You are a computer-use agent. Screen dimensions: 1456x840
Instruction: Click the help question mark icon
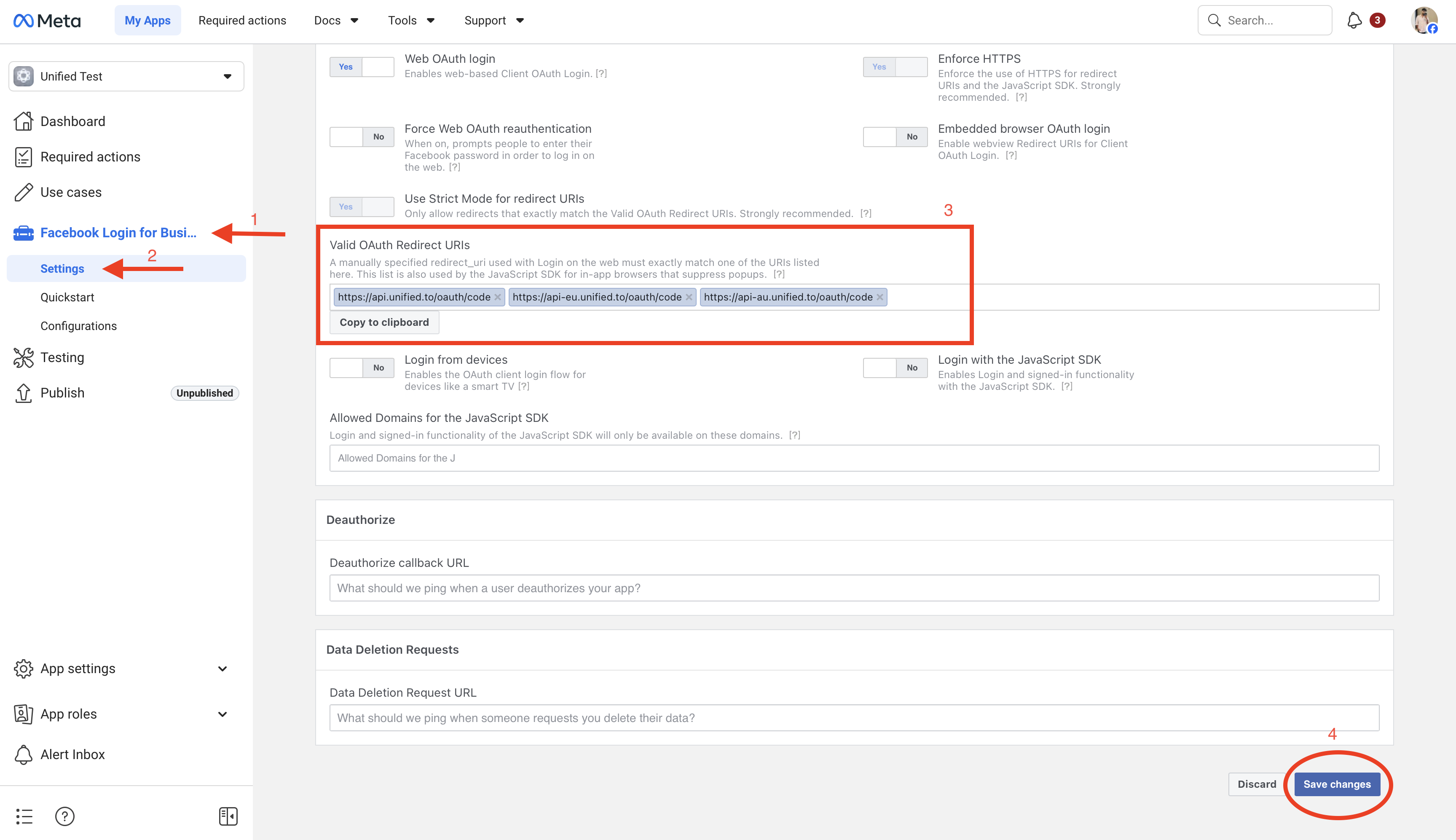click(x=64, y=816)
